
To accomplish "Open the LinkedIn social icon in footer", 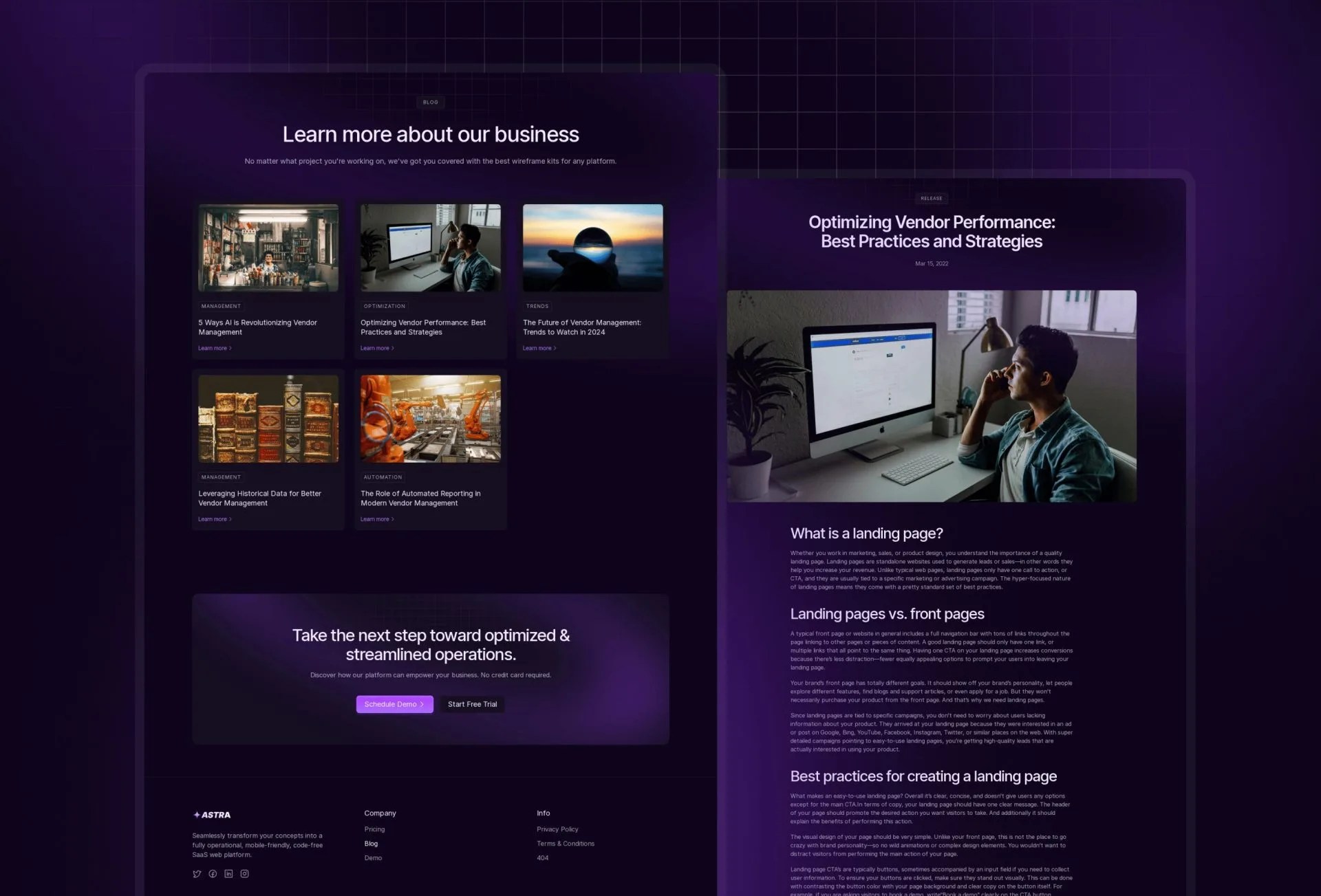I will tap(228, 874).
